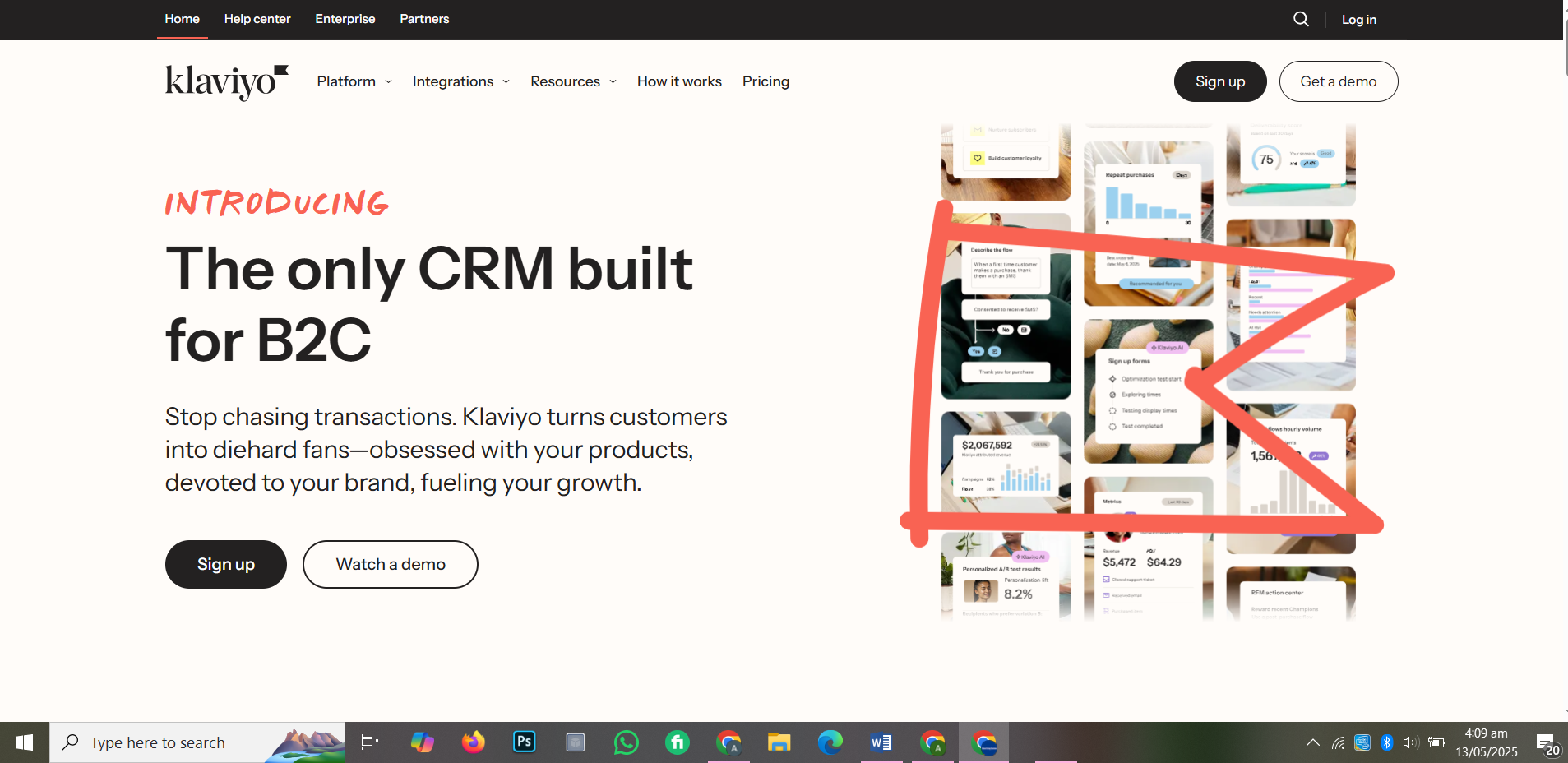This screenshot has height=763, width=1568.
Task: Click the Type here to search box
Action: pos(197,742)
